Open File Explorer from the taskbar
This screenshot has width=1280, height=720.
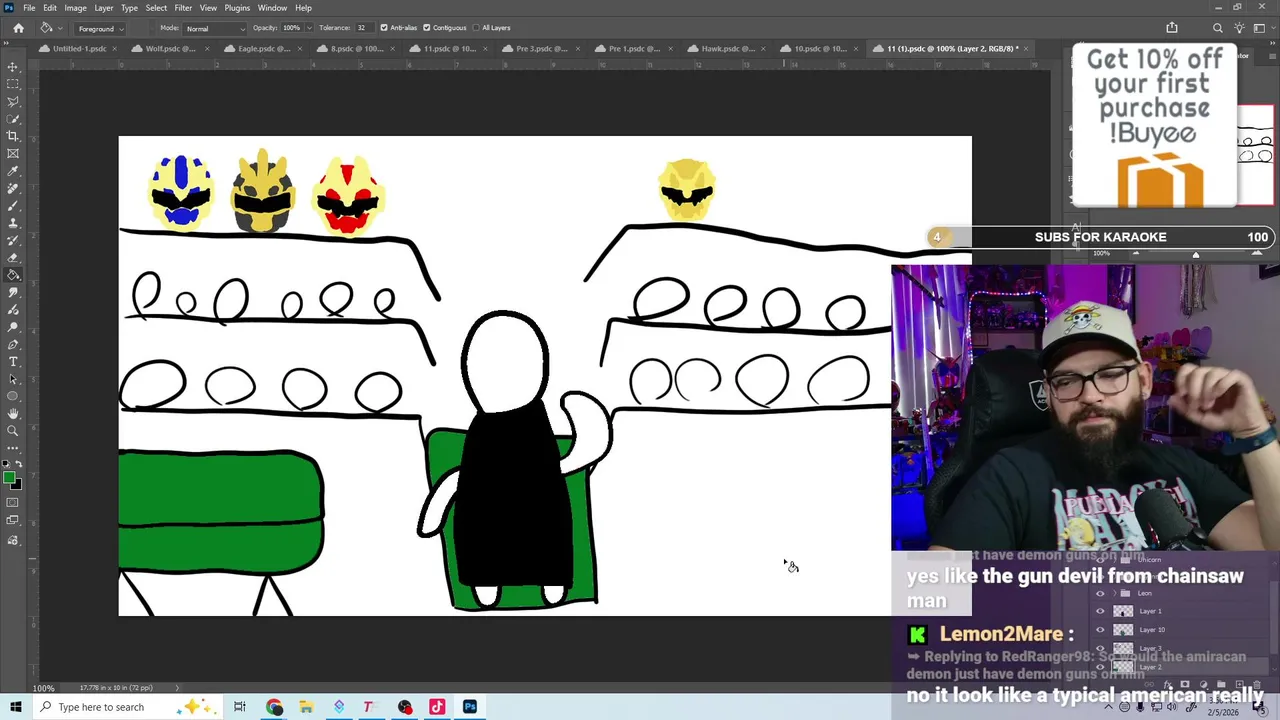tap(306, 707)
